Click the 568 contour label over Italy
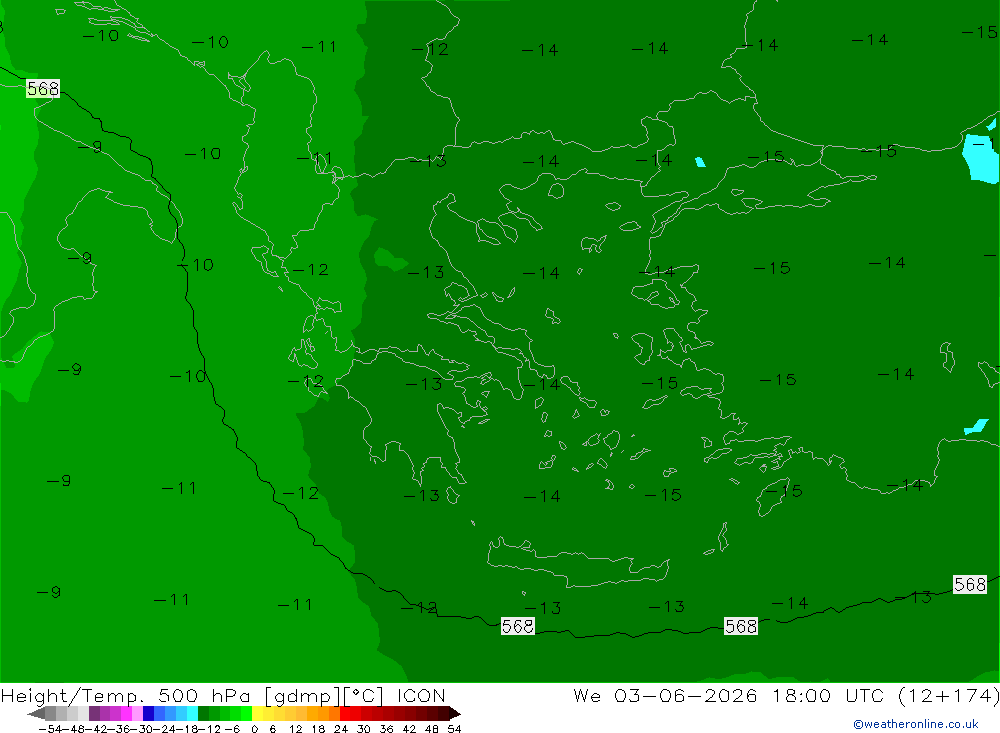The width and height of the screenshot is (1000, 733). point(43,89)
